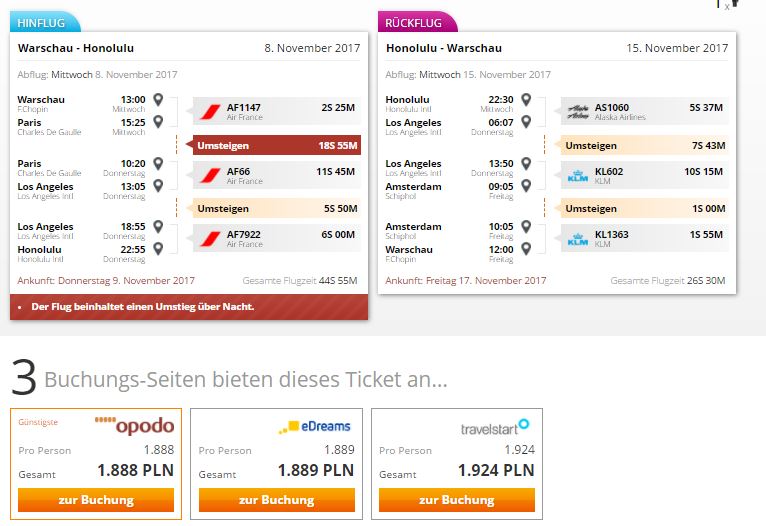Click the opodo logo

point(134,425)
